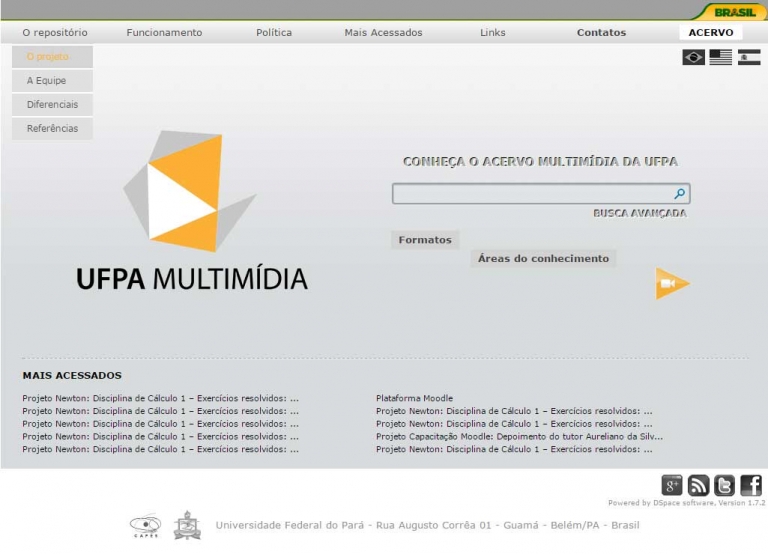Click the green BRASIL badge

(x=733, y=12)
